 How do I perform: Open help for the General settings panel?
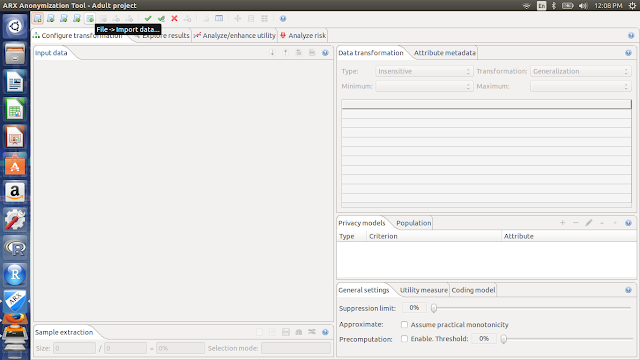coord(628,290)
